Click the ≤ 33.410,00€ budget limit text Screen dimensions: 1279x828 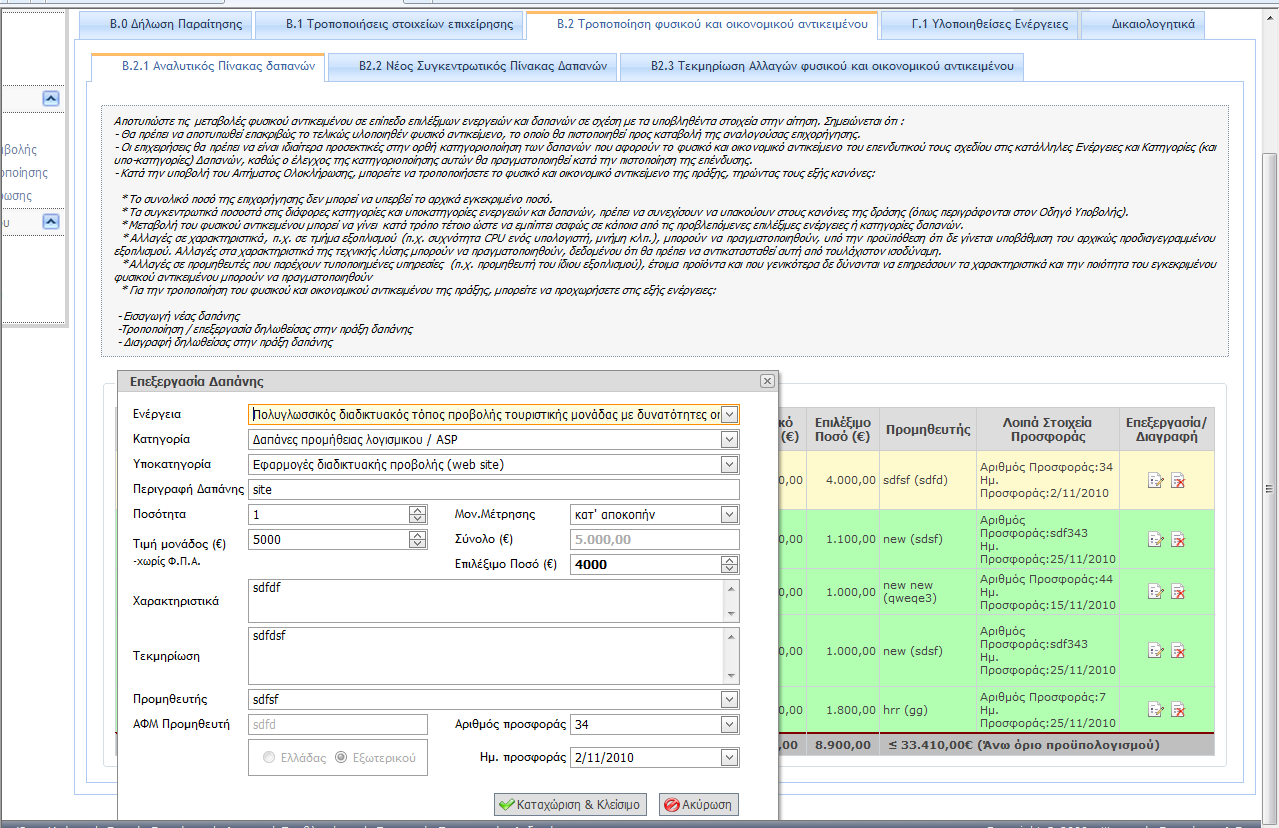[1022, 745]
